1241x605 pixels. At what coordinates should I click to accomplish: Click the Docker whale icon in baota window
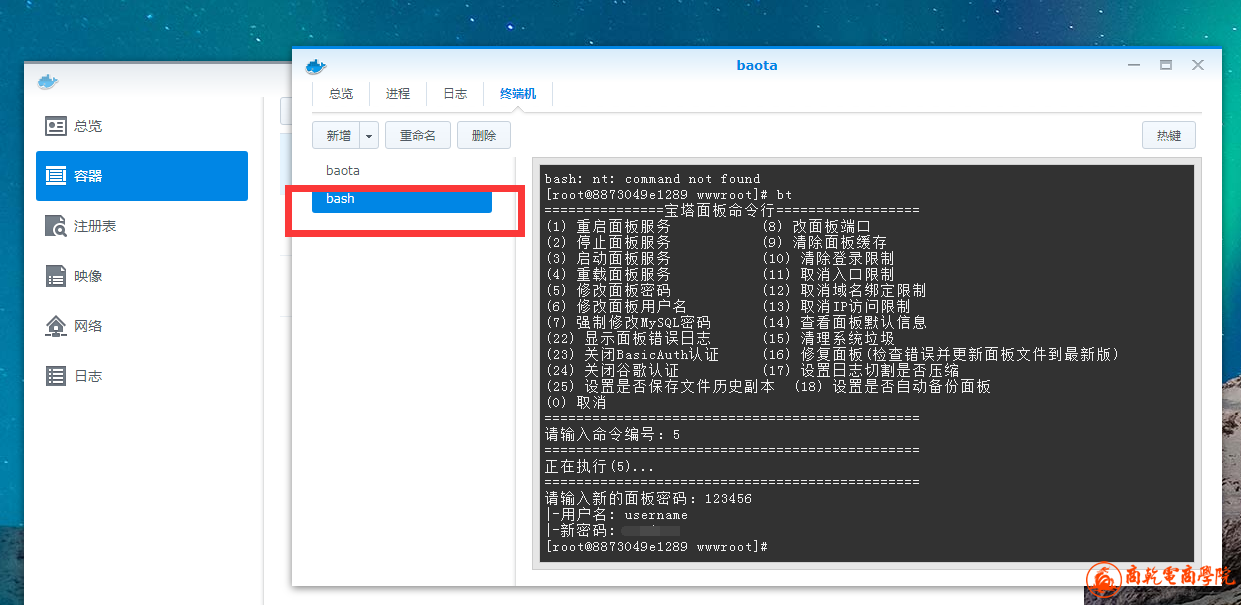[x=316, y=66]
